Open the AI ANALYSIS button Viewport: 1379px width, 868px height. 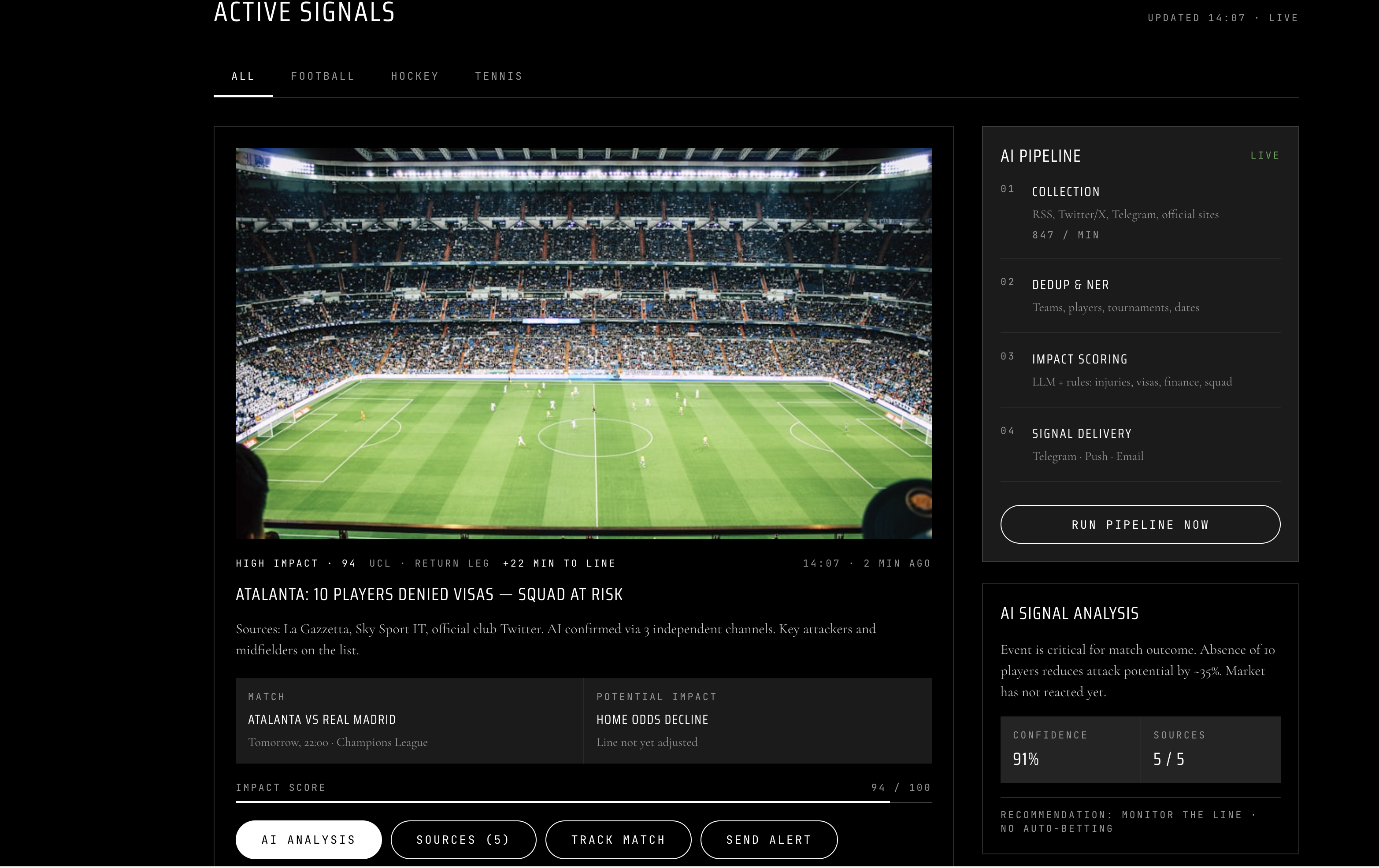coord(309,839)
